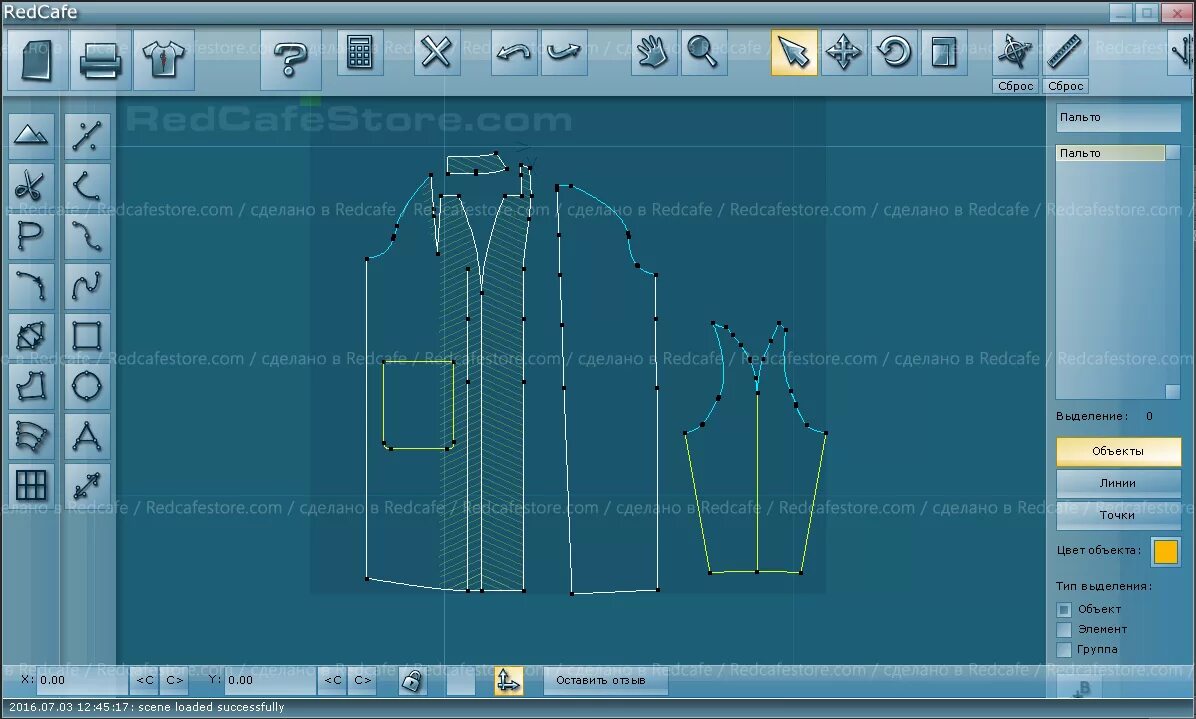Click the Оставить отзыв button
Screen dimensions: 1196x719
point(605,680)
